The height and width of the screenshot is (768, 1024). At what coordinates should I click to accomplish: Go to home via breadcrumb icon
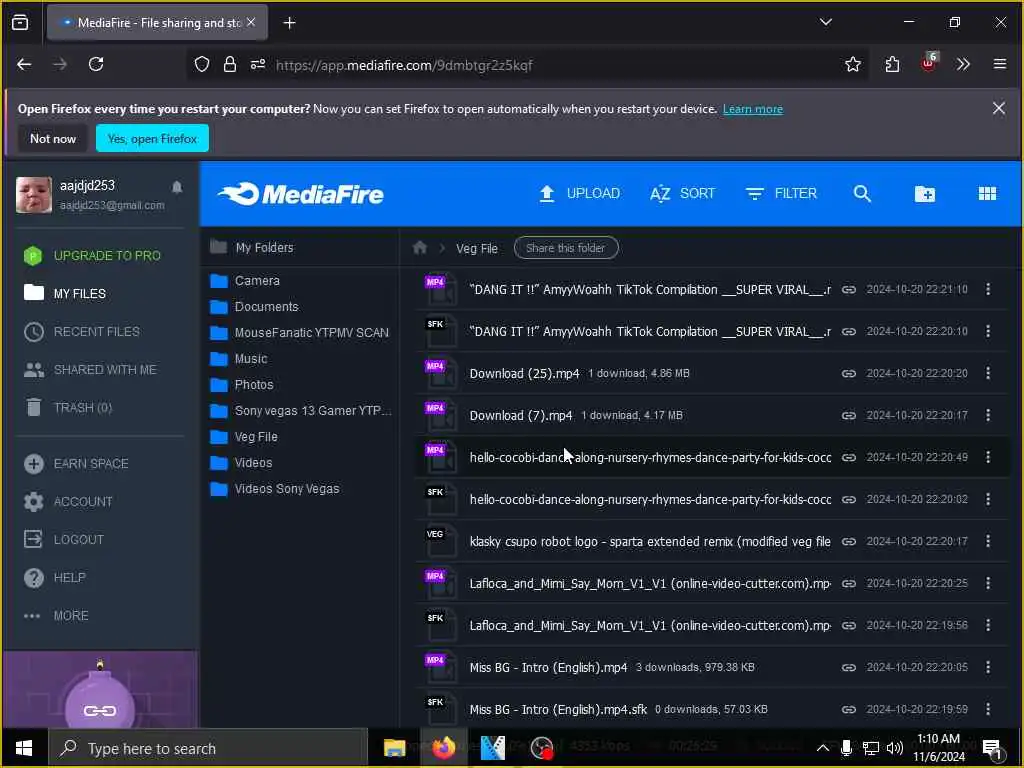420,248
